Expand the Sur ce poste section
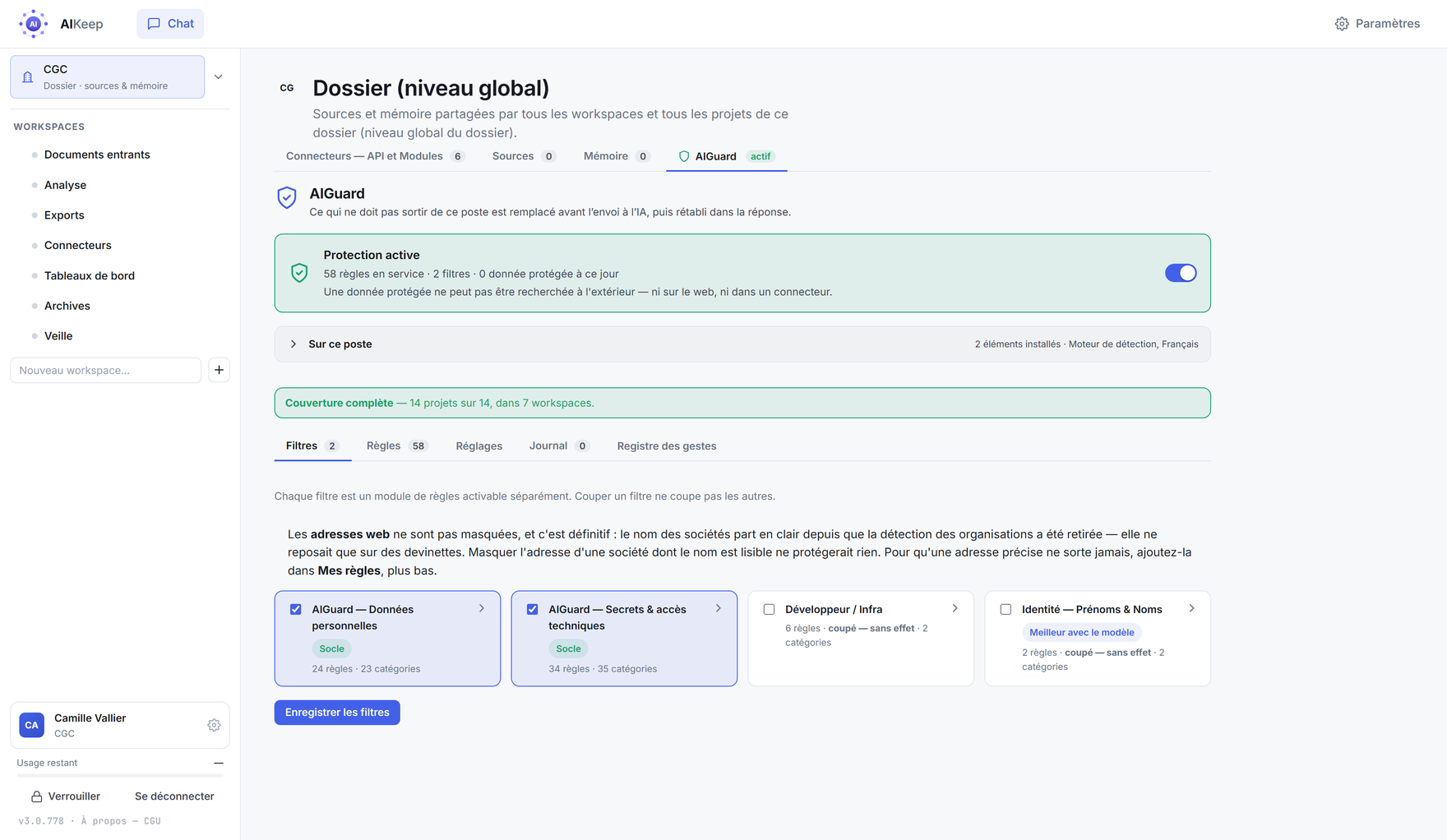Viewport: 1447px width, 840px height. pos(742,344)
